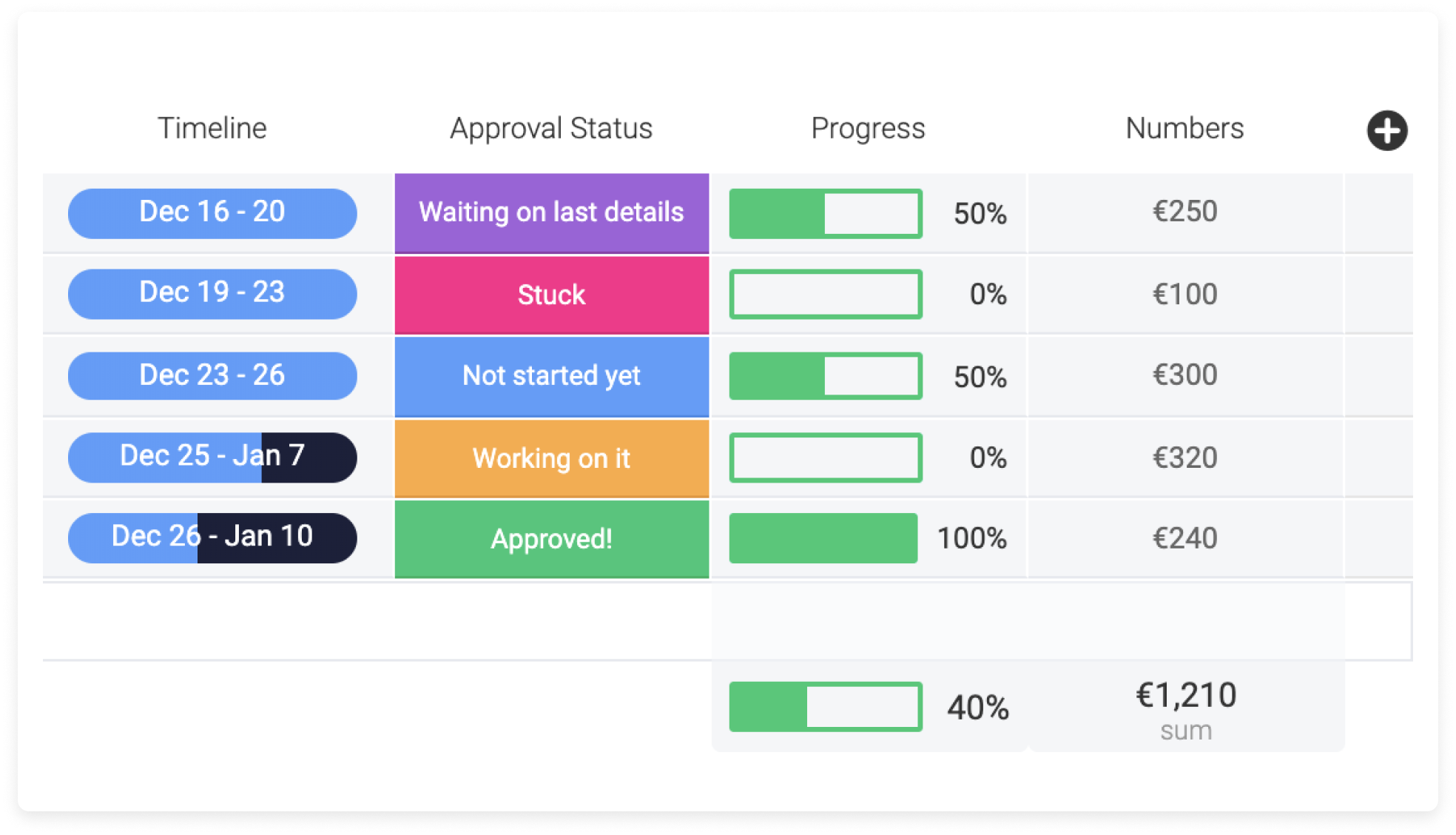Click the plus icon to add column
1456x835 pixels.
(x=1386, y=130)
